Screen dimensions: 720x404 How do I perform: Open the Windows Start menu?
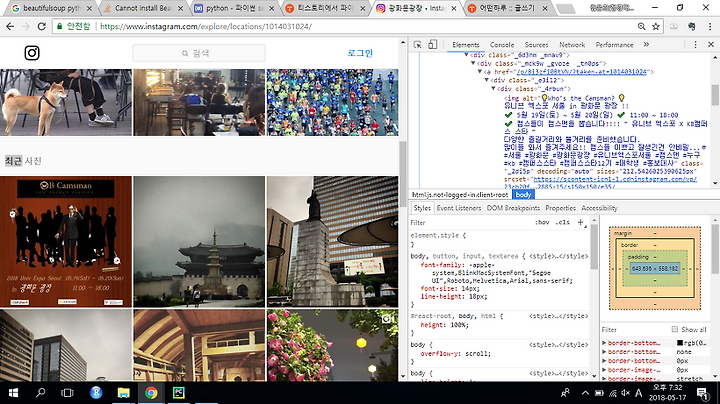[13, 393]
